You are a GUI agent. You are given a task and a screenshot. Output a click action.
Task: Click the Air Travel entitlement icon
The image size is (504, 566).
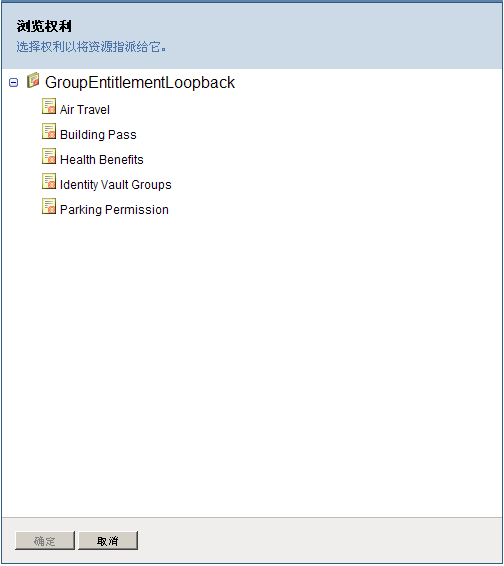tap(49, 106)
